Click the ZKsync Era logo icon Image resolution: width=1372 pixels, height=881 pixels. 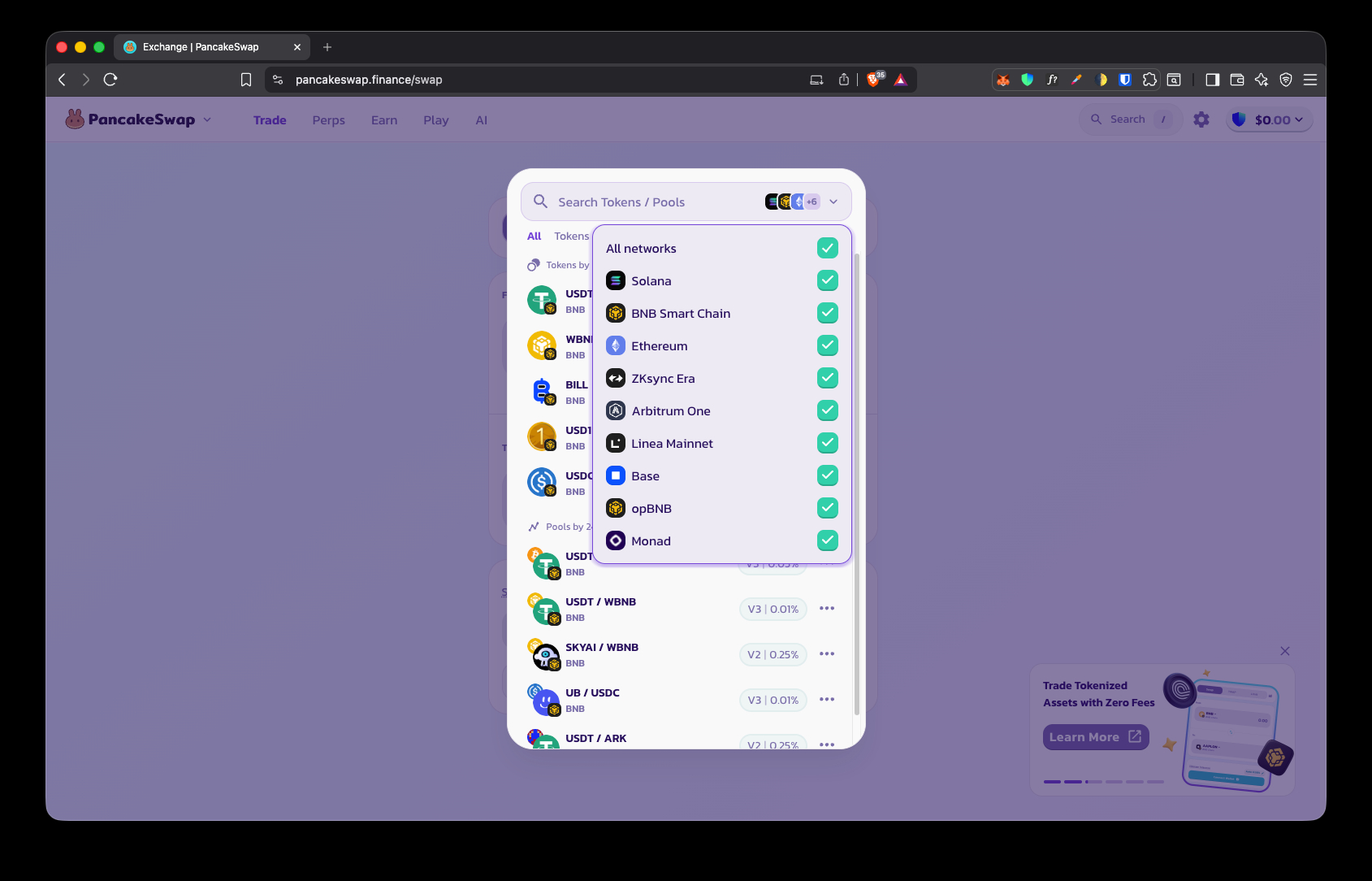616,378
